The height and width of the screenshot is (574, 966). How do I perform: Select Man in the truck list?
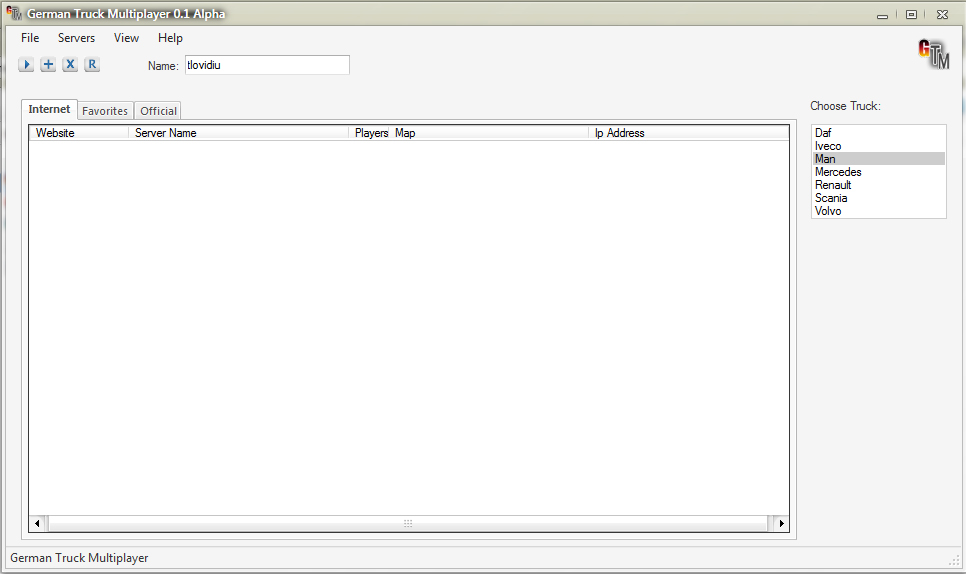click(x=879, y=159)
